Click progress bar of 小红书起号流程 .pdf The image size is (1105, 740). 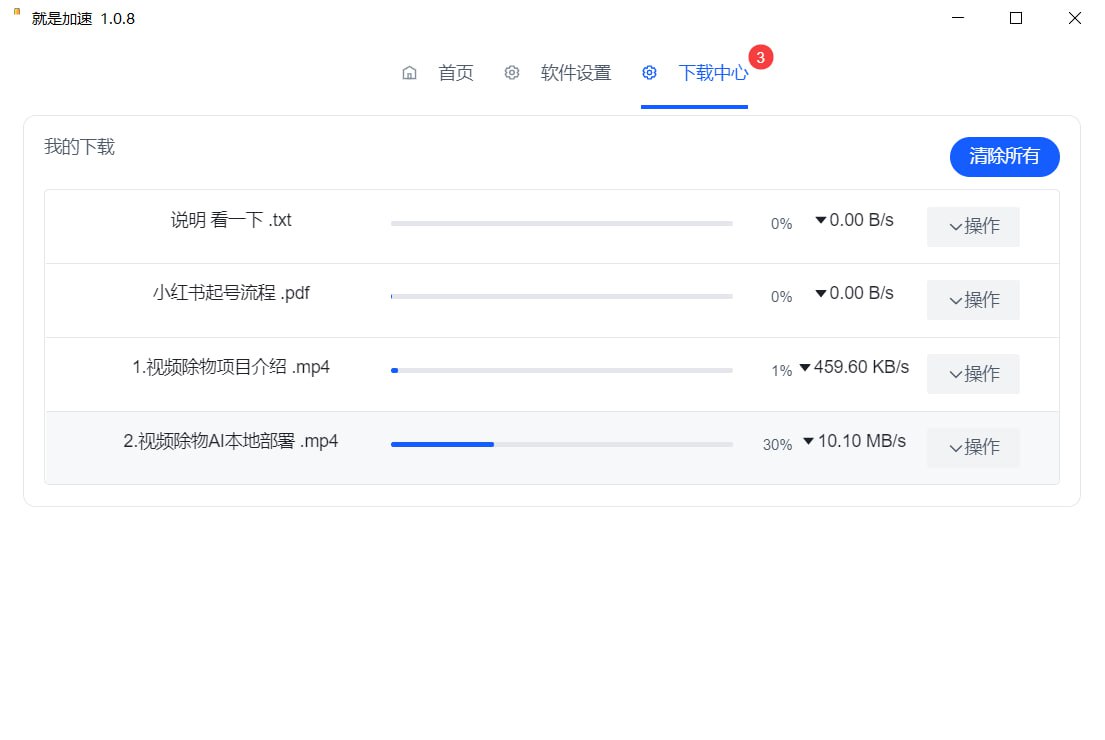[x=562, y=297]
